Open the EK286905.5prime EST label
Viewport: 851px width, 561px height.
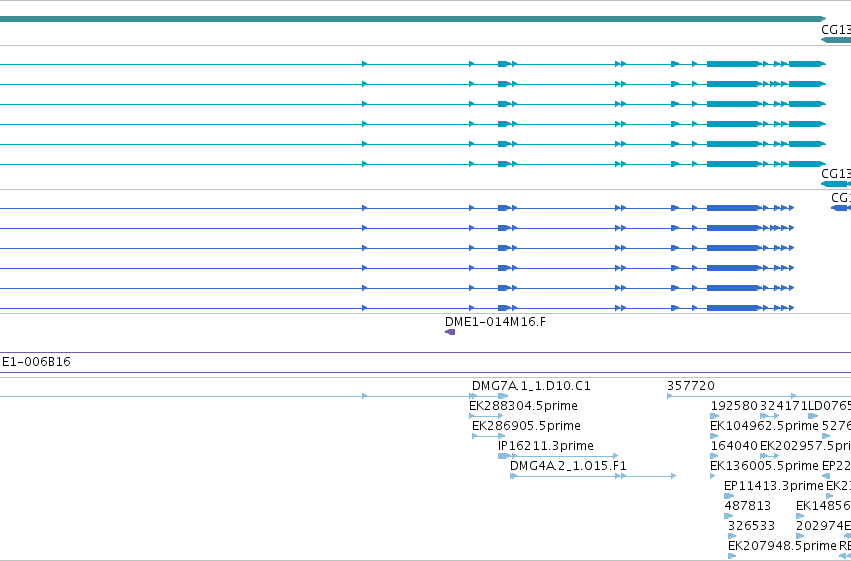[526, 426]
